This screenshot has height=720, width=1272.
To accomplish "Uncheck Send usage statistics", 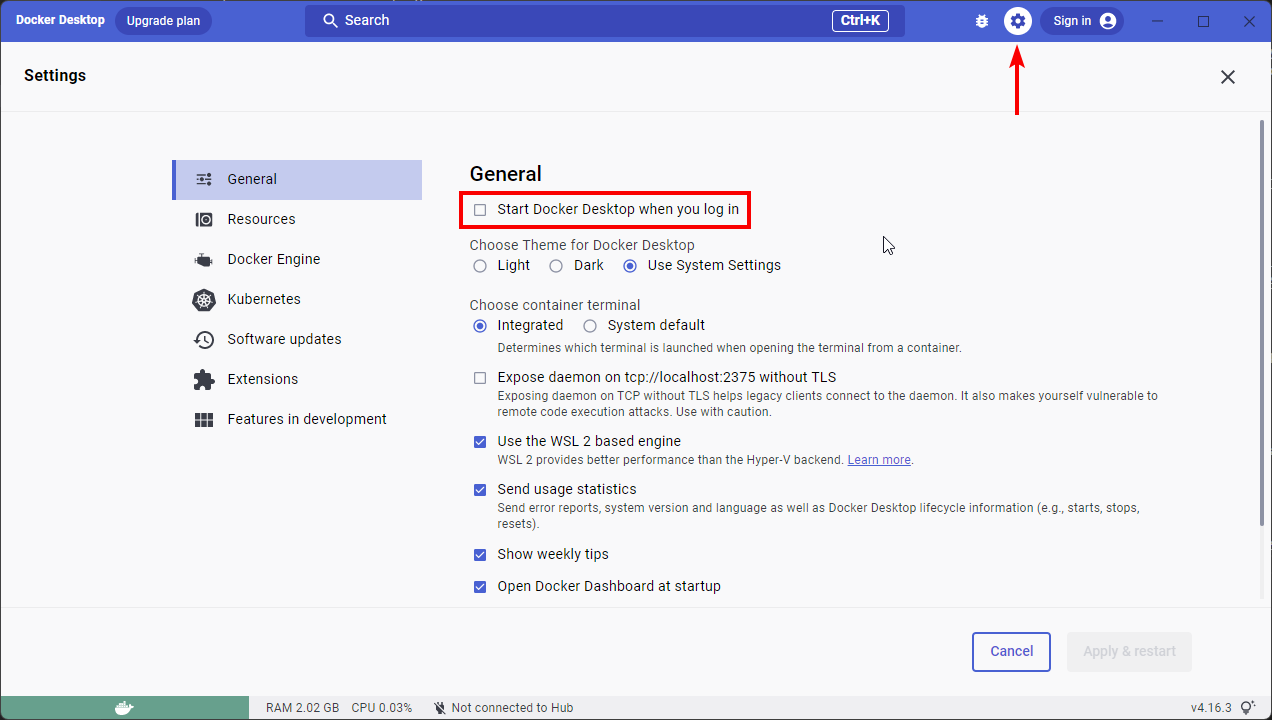I will pyautogui.click(x=480, y=489).
